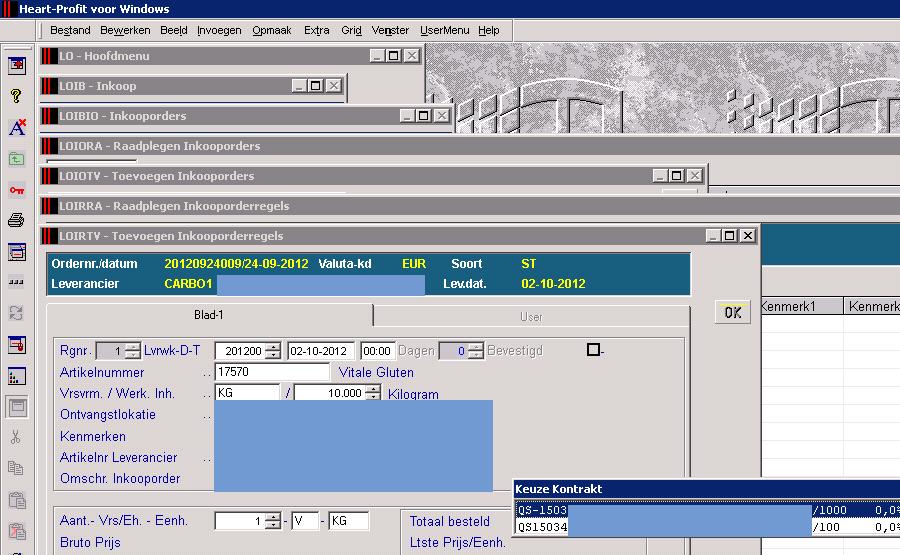This screenshot has width=900, height=555.
Task: Click the red key icon
Action: [x=17, y=189]
